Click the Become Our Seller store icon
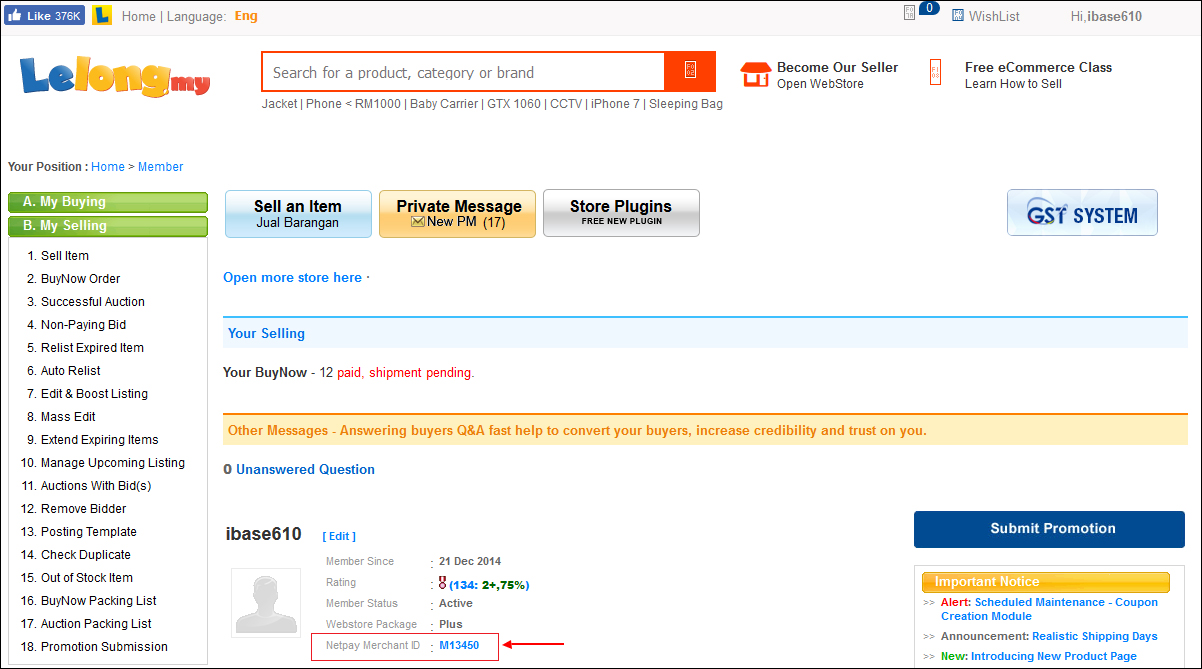The image size is (1202, 669). pos(754,75)
